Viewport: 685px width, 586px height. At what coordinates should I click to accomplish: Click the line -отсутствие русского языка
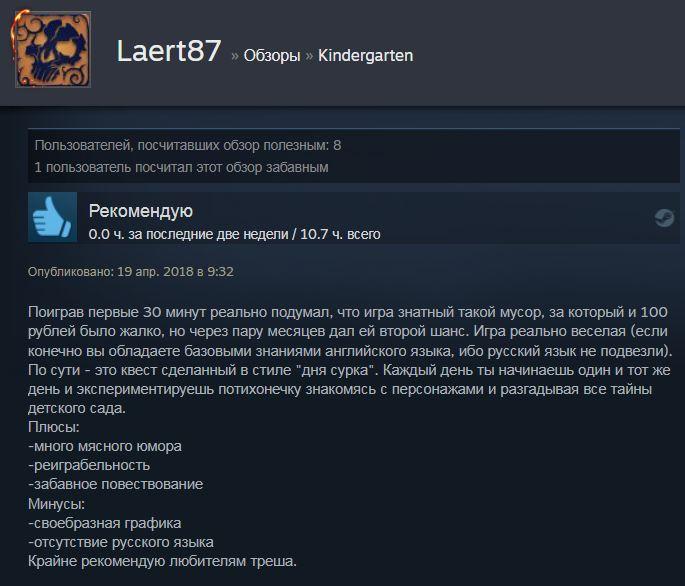pos(121,542)
